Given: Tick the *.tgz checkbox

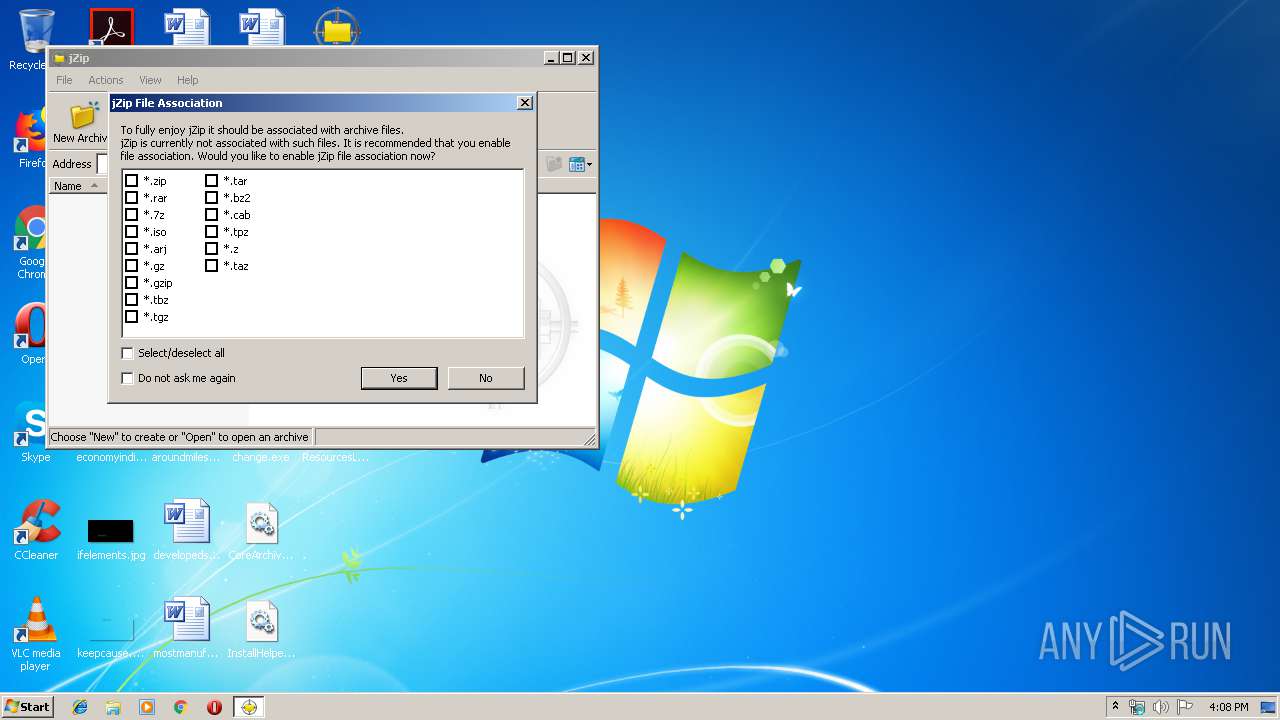Looking at the screenshot, I should (131, 317).
